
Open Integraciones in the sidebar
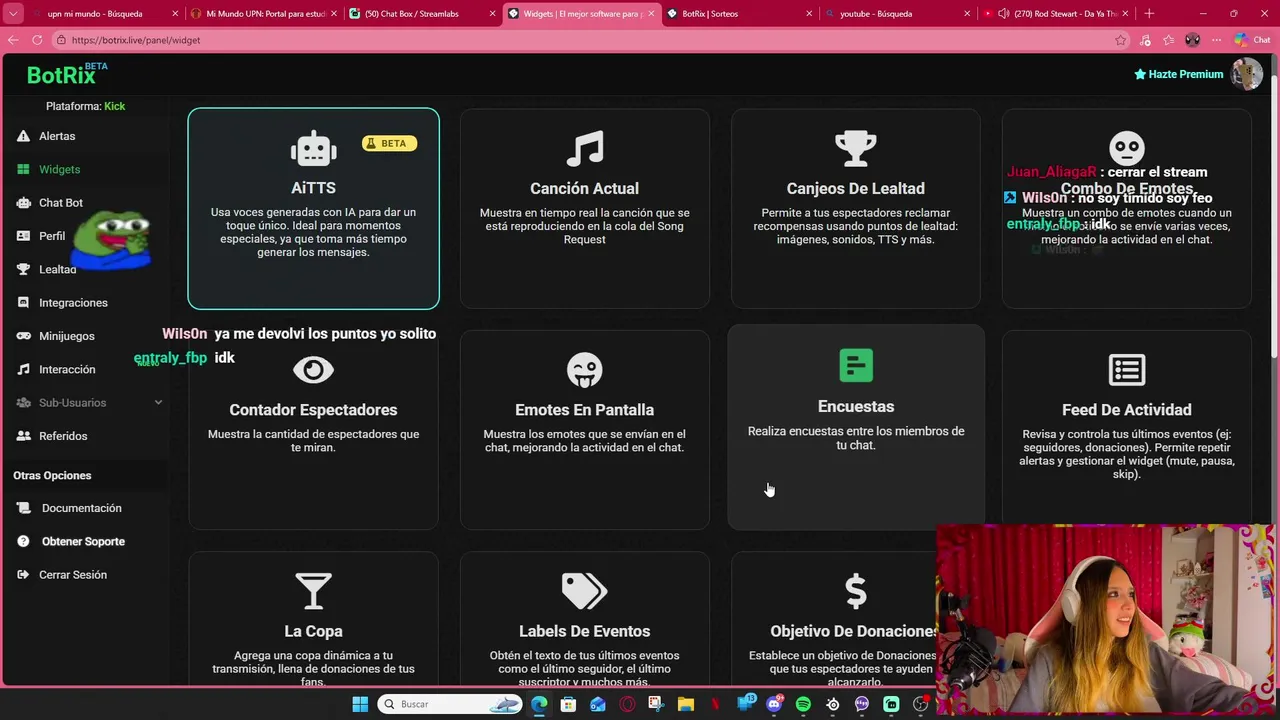[x=73, y=303]
